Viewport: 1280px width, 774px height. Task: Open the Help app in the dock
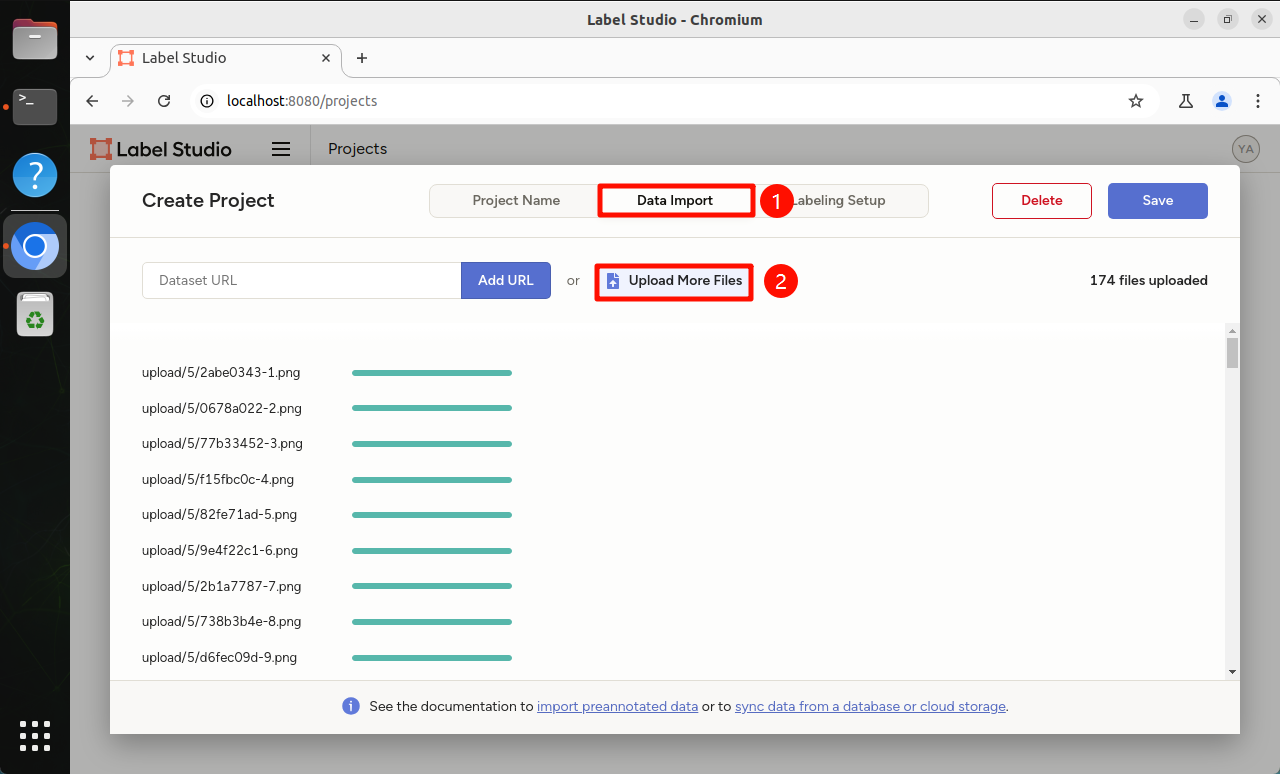point(35,175)
